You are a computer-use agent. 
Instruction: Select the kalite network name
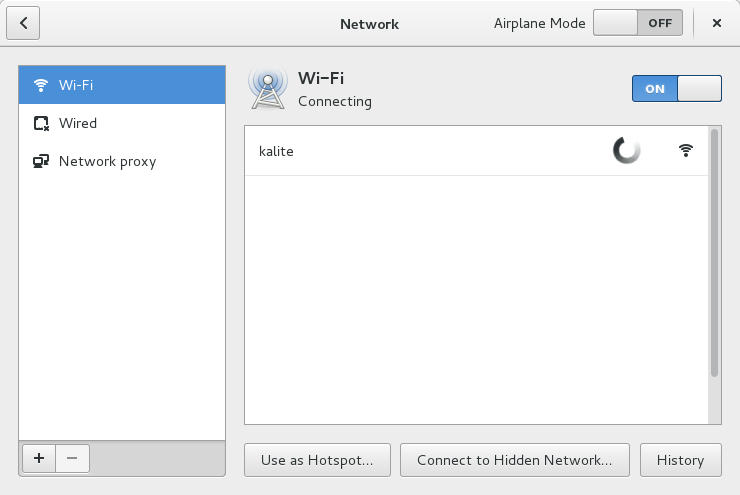pyautogui.click(x=276, y=151)
